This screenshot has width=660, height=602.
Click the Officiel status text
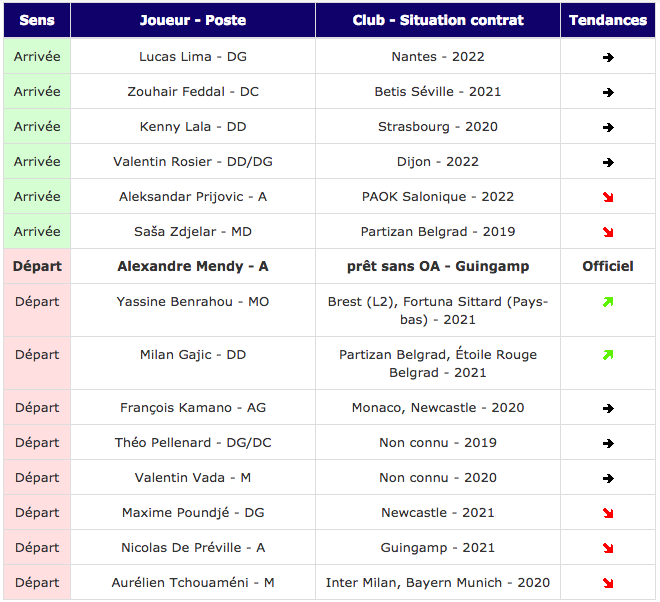click(608, 266)
